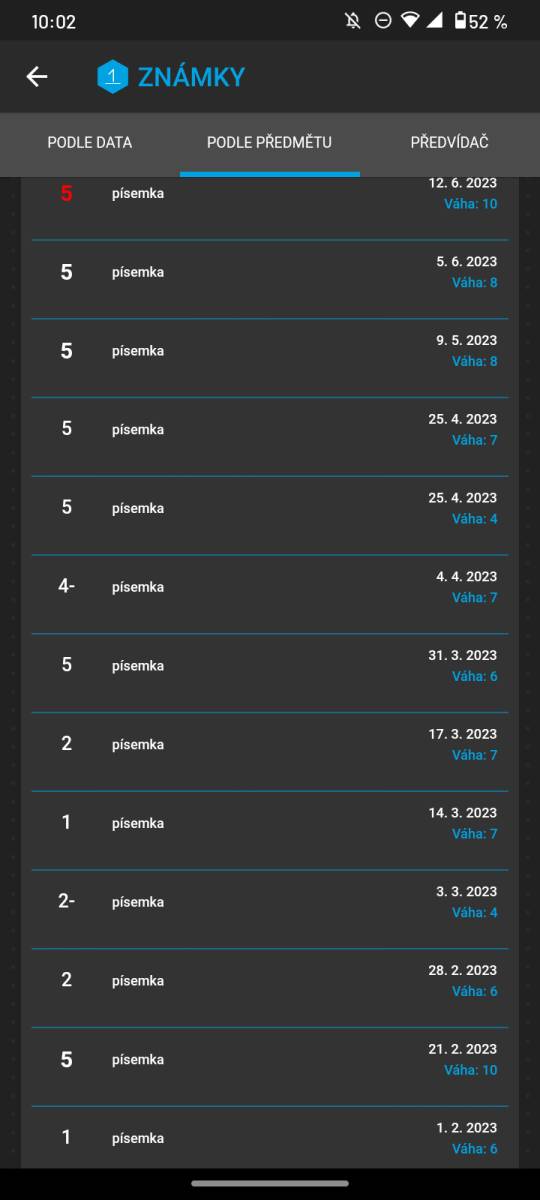Tap the battery status icon
The image size is (540, 1200).
(460, 21)
